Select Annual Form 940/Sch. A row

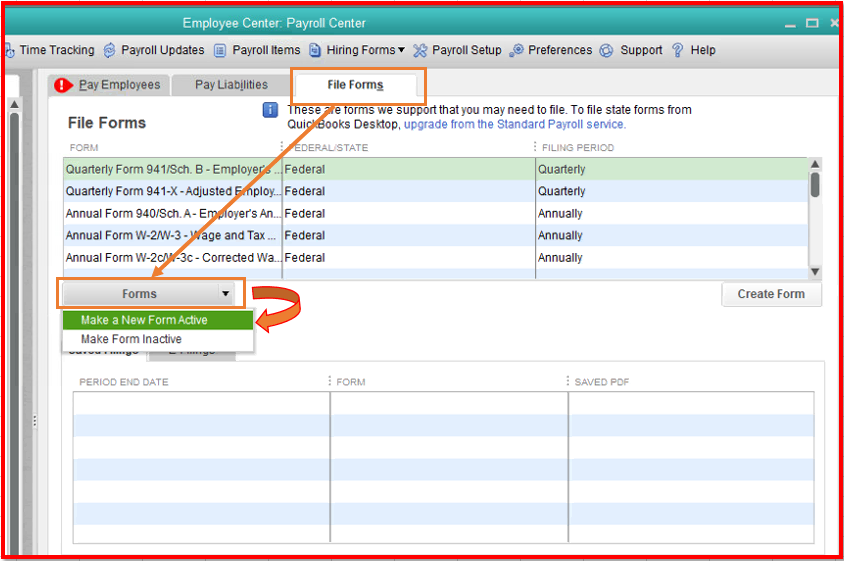tap(435, 213)
